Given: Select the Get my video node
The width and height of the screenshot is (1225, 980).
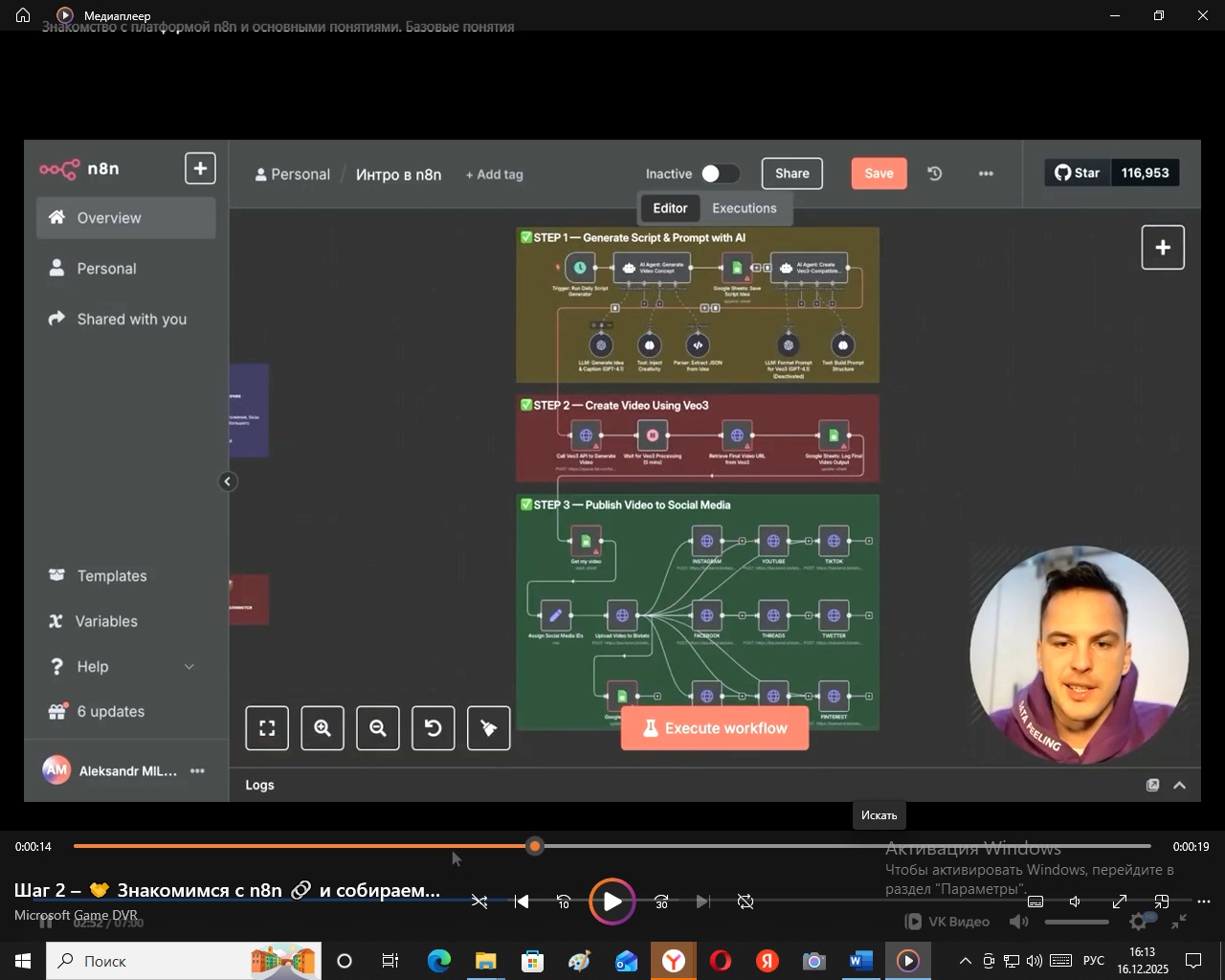Looking at the screenshot, I should click(x=586, y=541).
